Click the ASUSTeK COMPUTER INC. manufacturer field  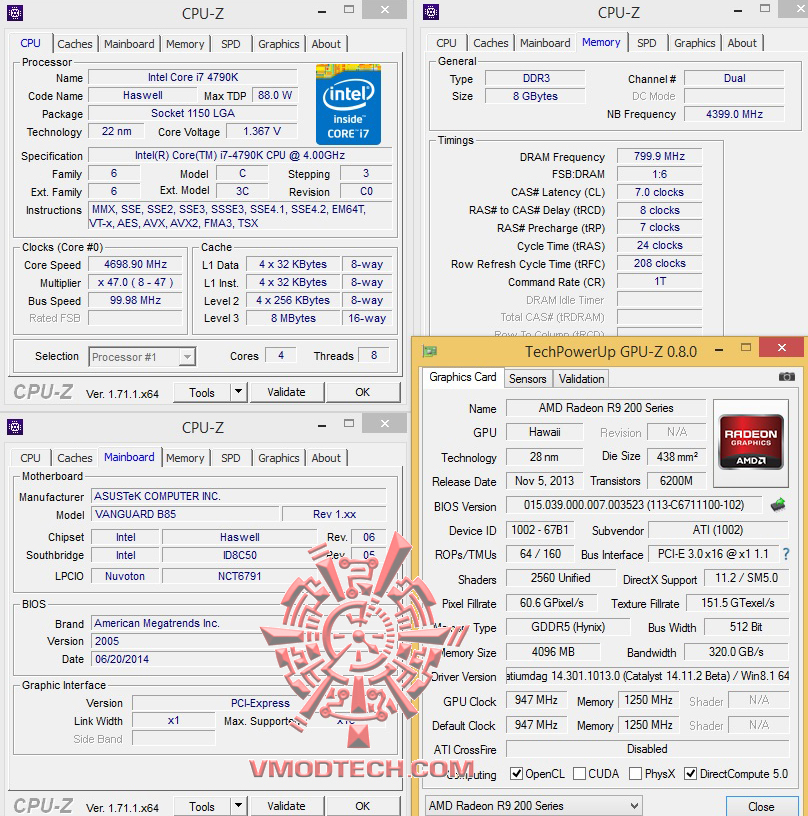pyautogui.click(x=239, y=496)
